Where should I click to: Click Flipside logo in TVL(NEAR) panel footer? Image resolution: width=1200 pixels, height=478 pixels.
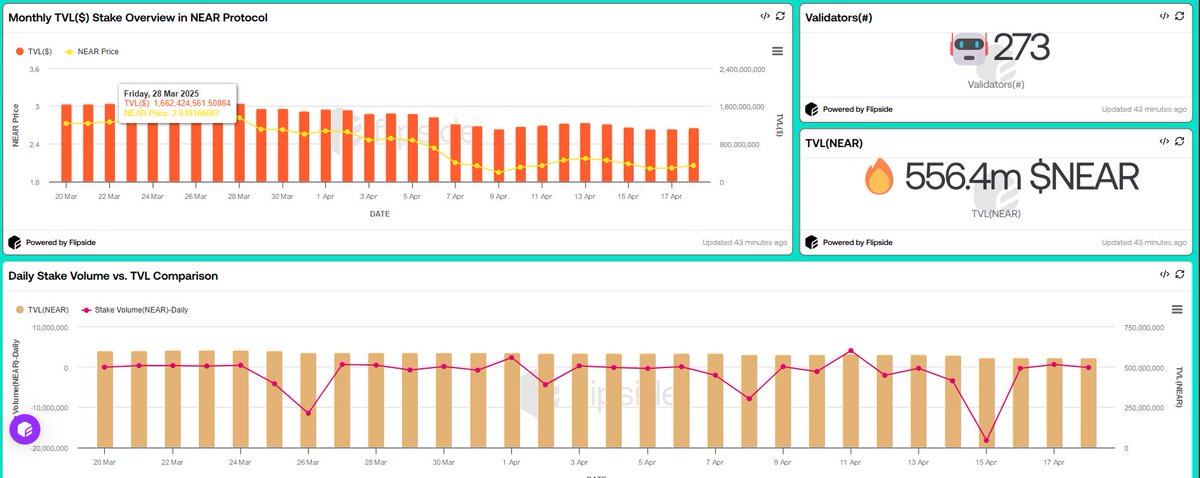(812, 242)
